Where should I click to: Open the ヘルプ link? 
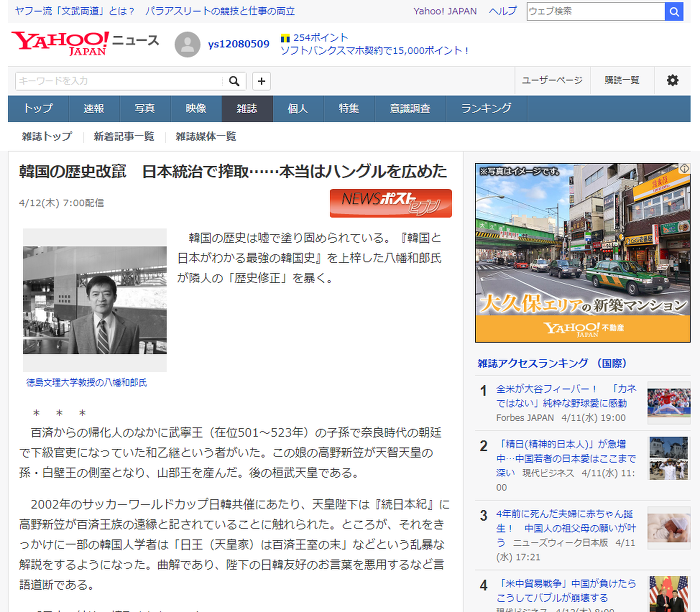pyautogui.click(x=503, y=11)
